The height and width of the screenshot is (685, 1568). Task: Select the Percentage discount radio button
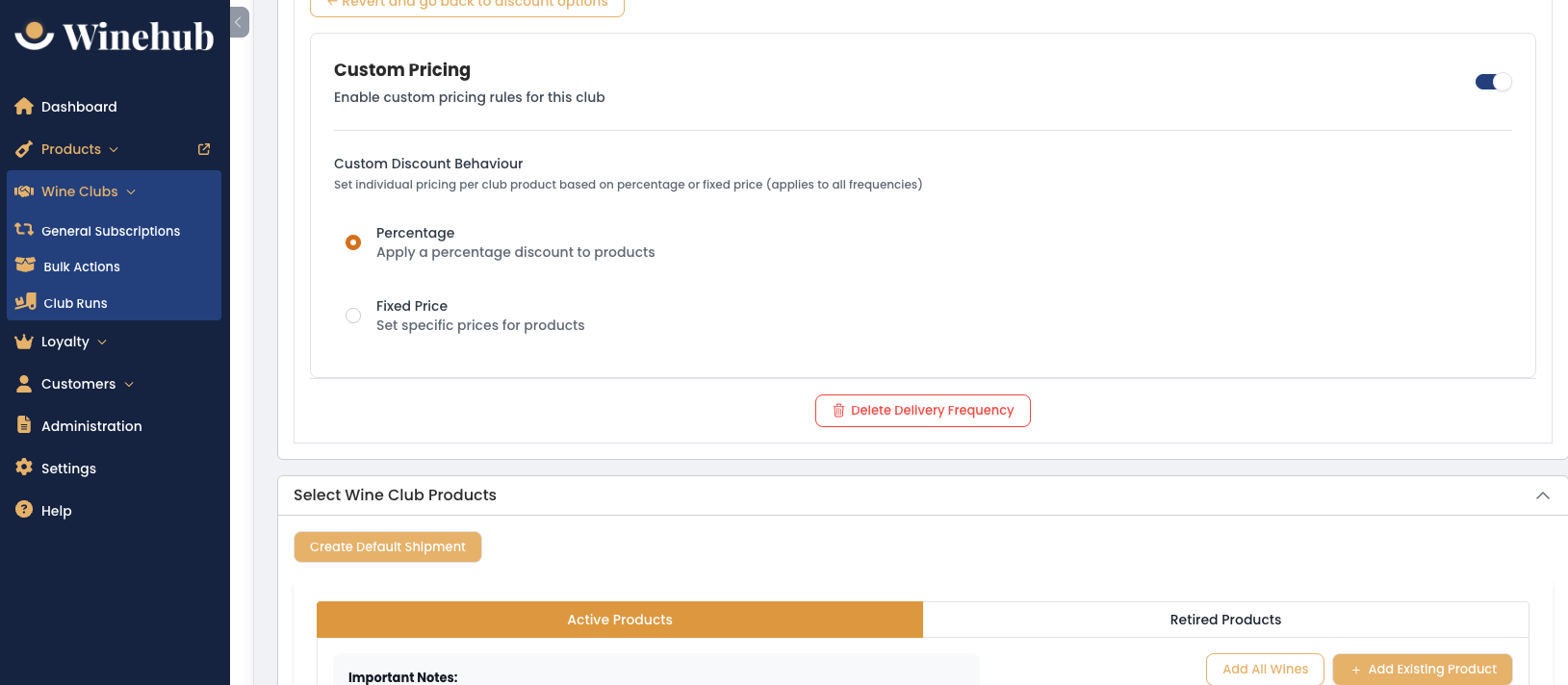click(353, 242)
